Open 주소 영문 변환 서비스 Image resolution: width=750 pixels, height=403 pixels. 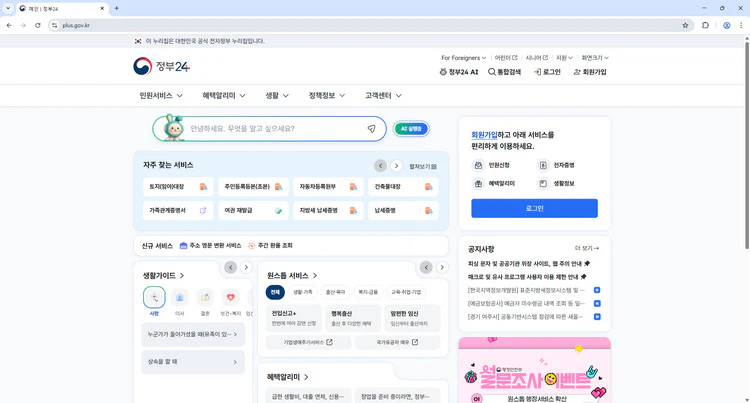click(210, 246)
